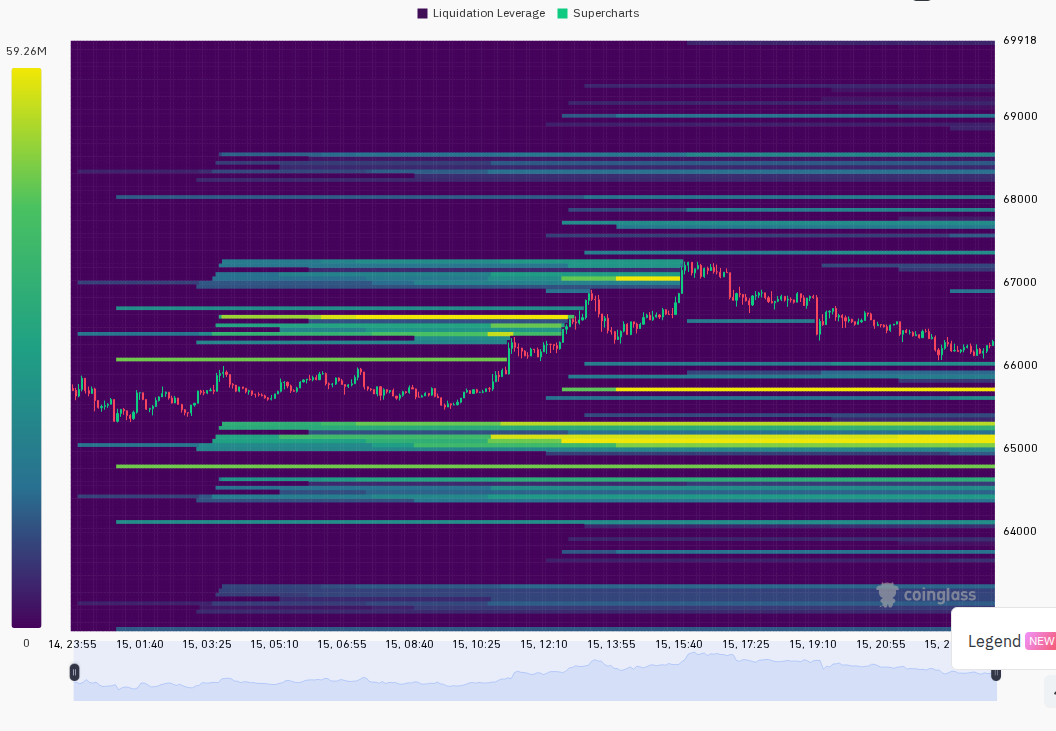Click the zoom slider overview area
Screen dimensions: 1056x731
point(535,676)
